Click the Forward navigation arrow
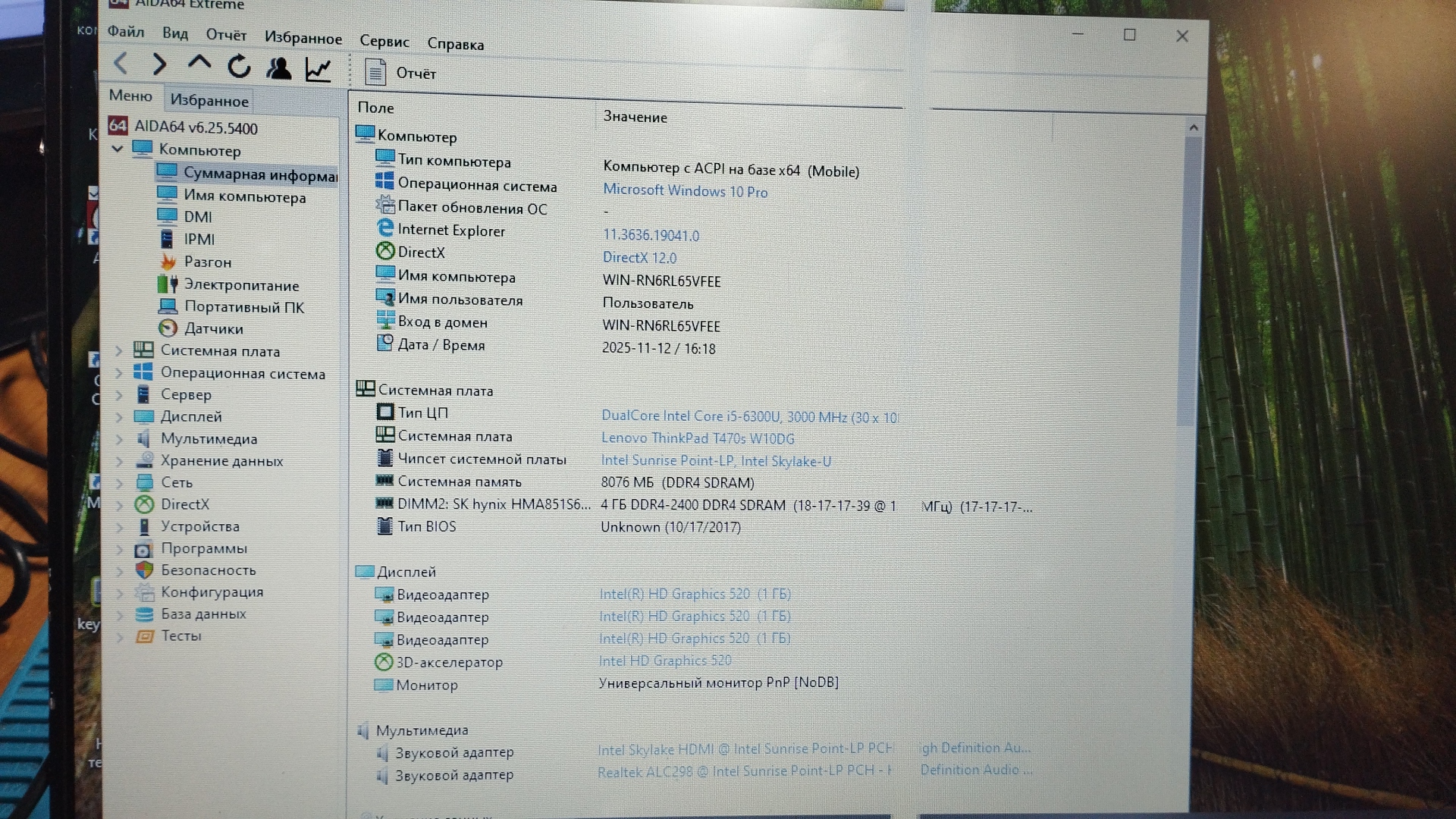The width and height of the screenshot is (1456, 819). pos(159,64)
